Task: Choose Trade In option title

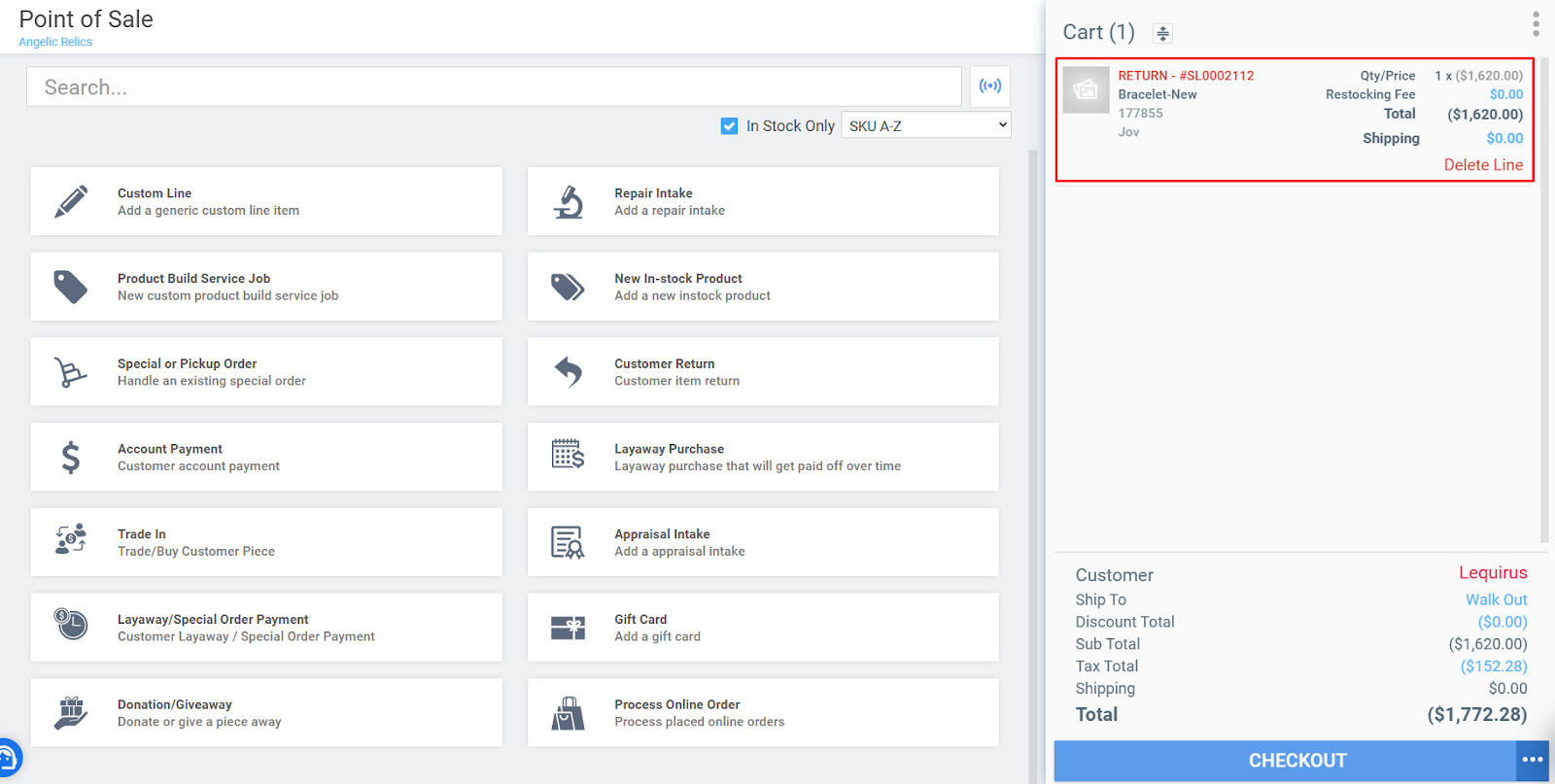Action: [142, 534]
